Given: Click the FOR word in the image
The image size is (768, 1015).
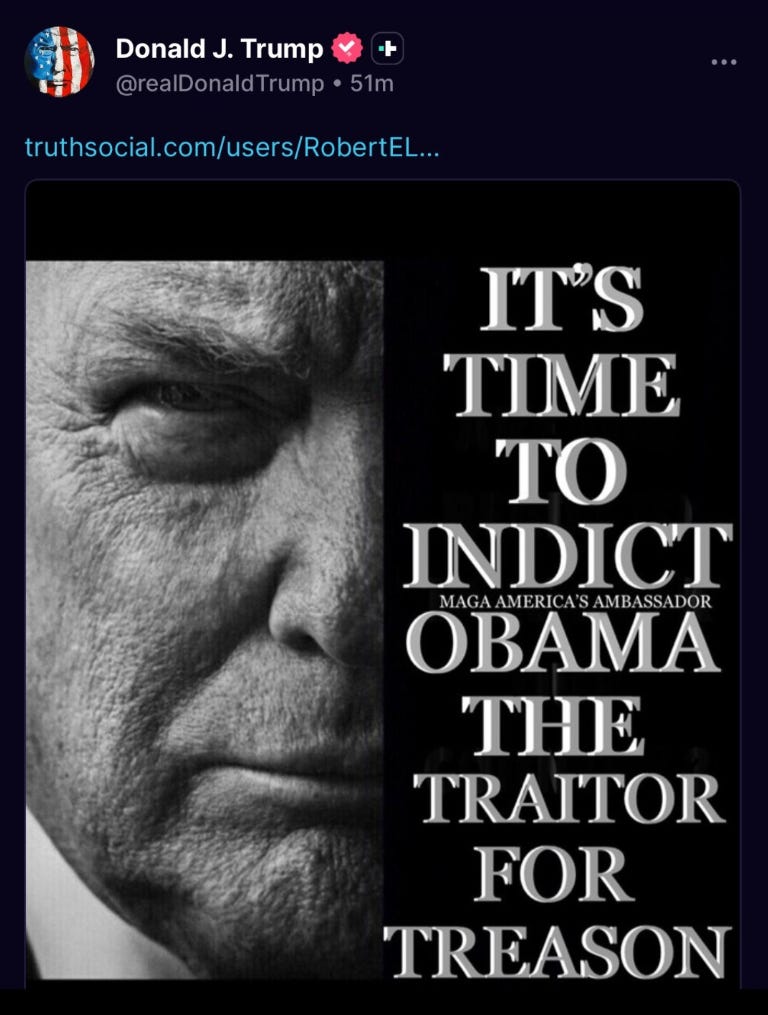Looking at the screenshot, I should click(x=554, y=875).
